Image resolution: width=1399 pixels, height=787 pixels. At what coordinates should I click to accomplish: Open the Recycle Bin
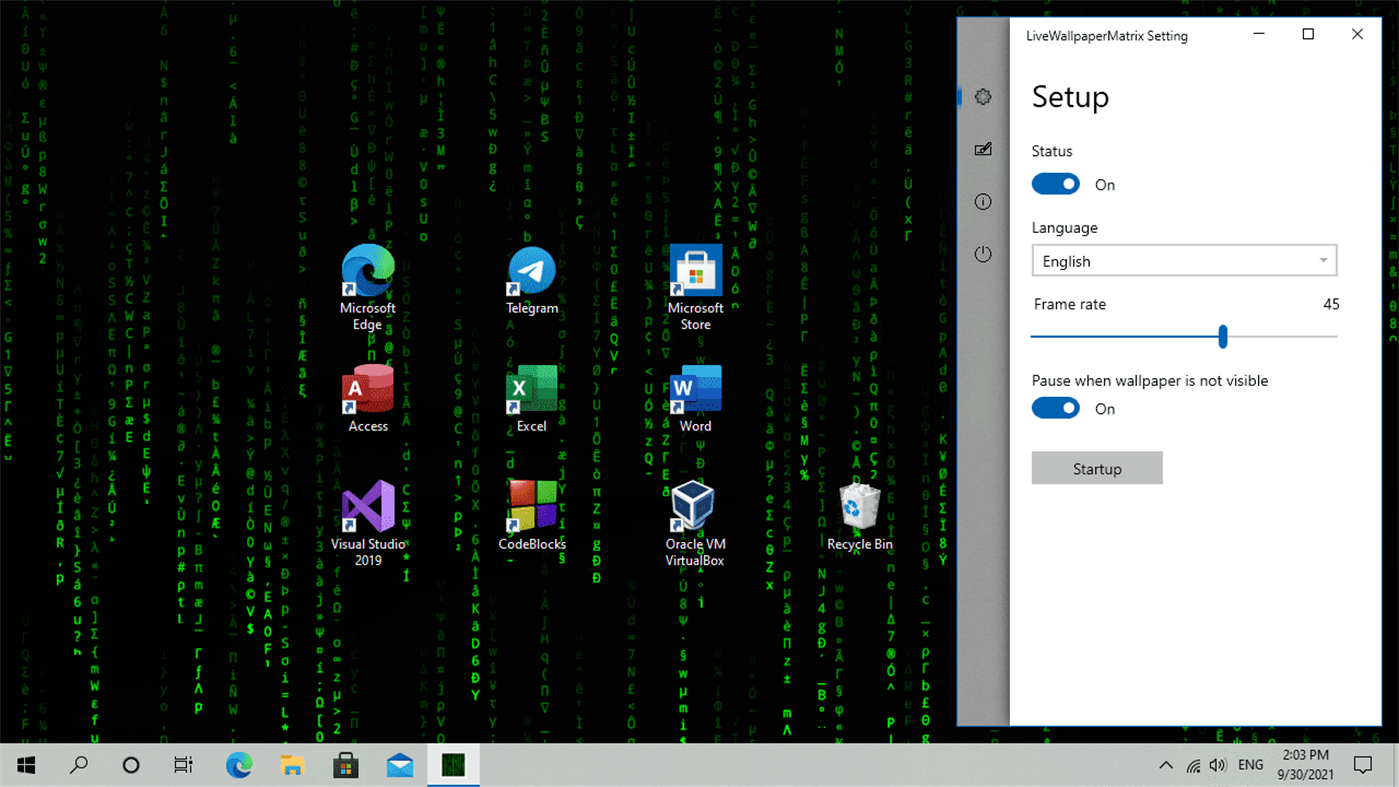pyautogui.click(x=858, y=505)
